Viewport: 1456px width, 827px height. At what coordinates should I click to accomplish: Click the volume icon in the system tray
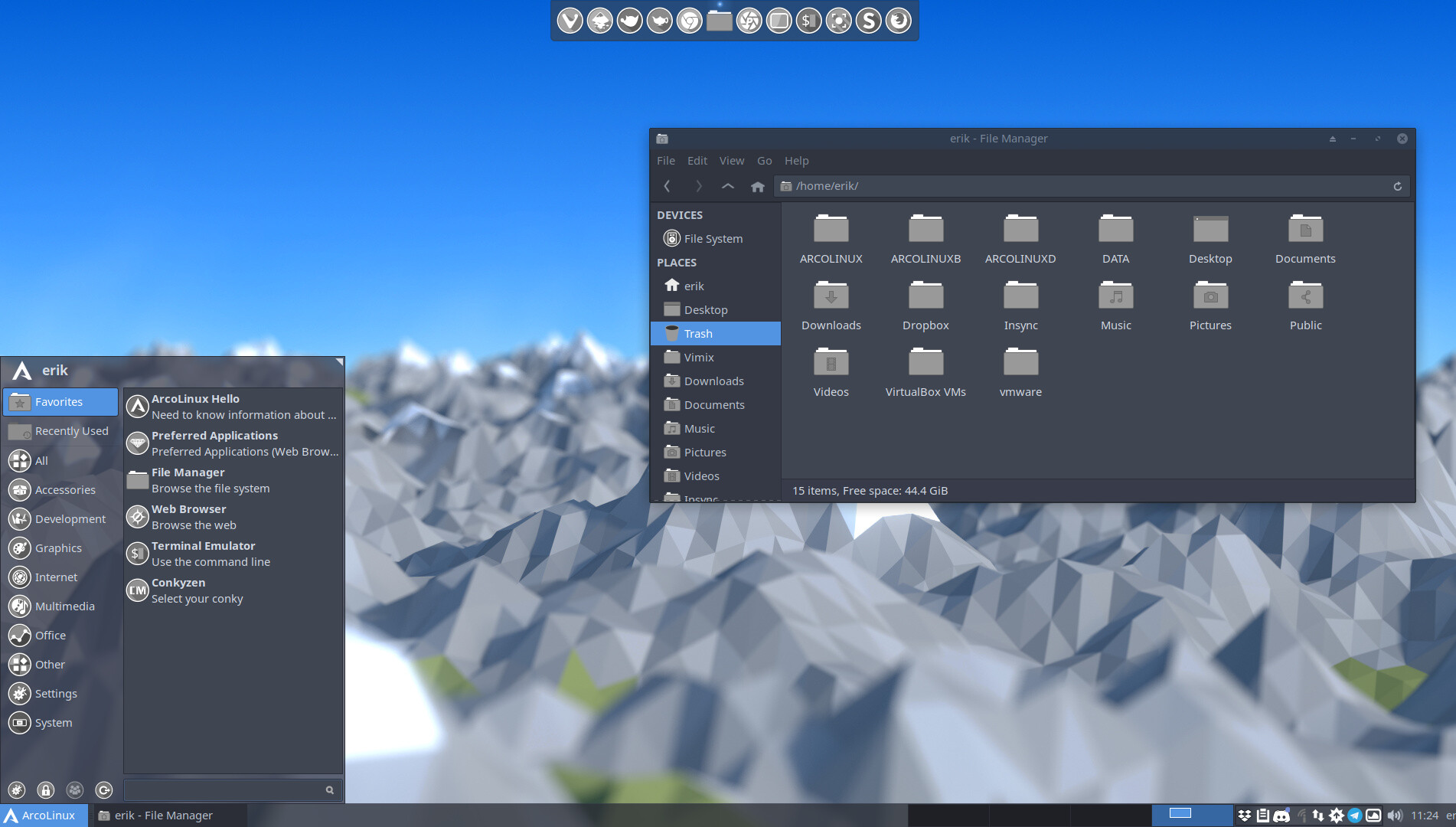[1395, 816]
